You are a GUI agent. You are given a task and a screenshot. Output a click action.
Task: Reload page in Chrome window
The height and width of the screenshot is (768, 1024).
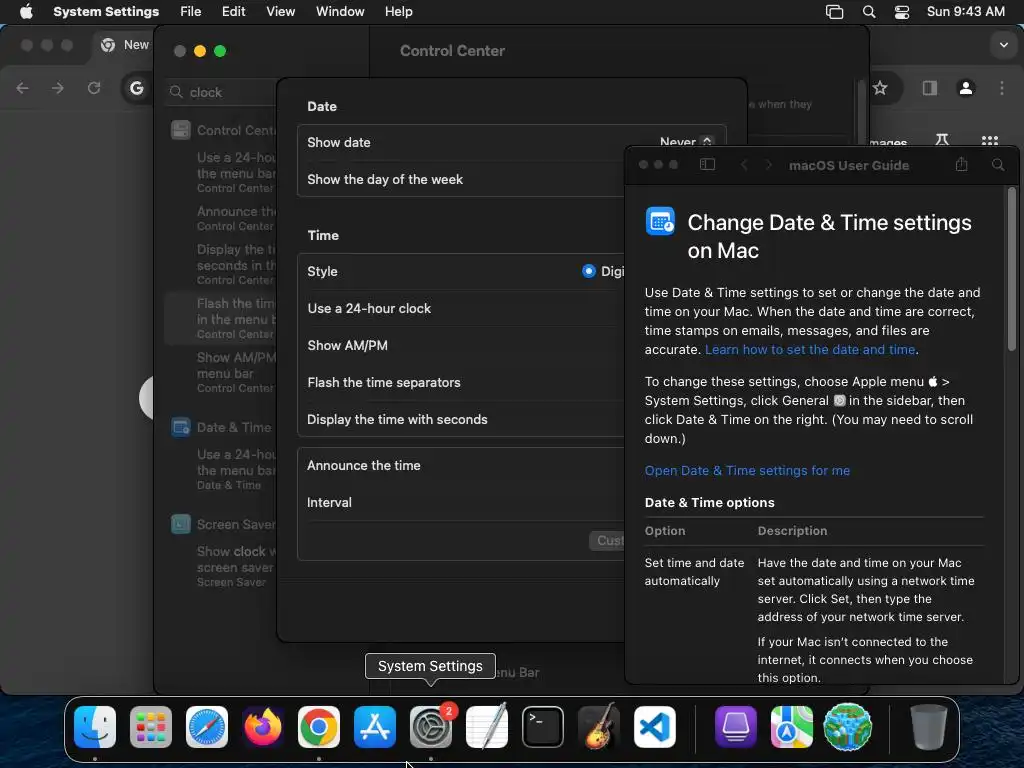tap(94, 88)
